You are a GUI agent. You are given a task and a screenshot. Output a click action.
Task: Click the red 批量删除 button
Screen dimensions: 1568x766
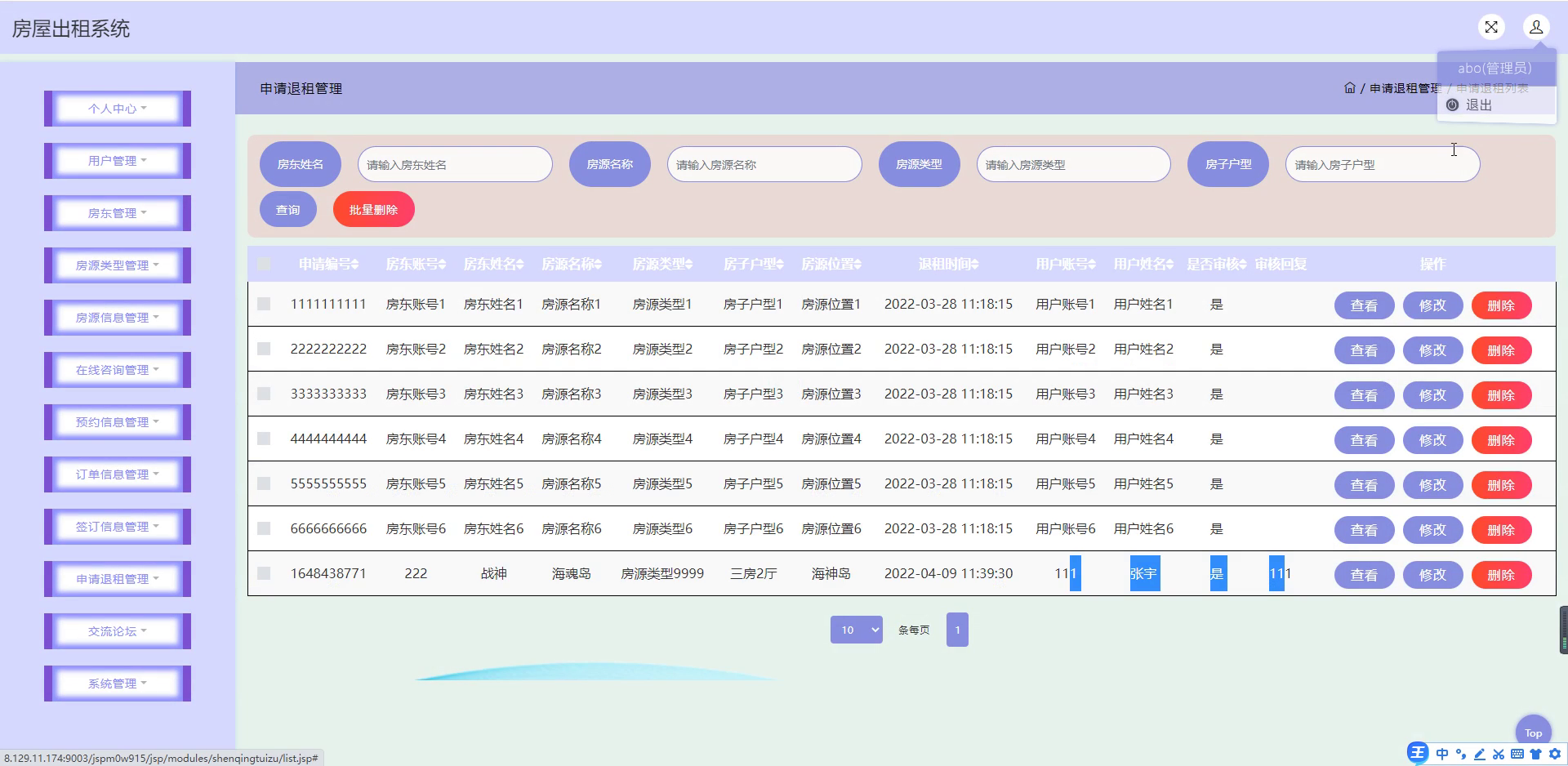(x=373, y=210)
